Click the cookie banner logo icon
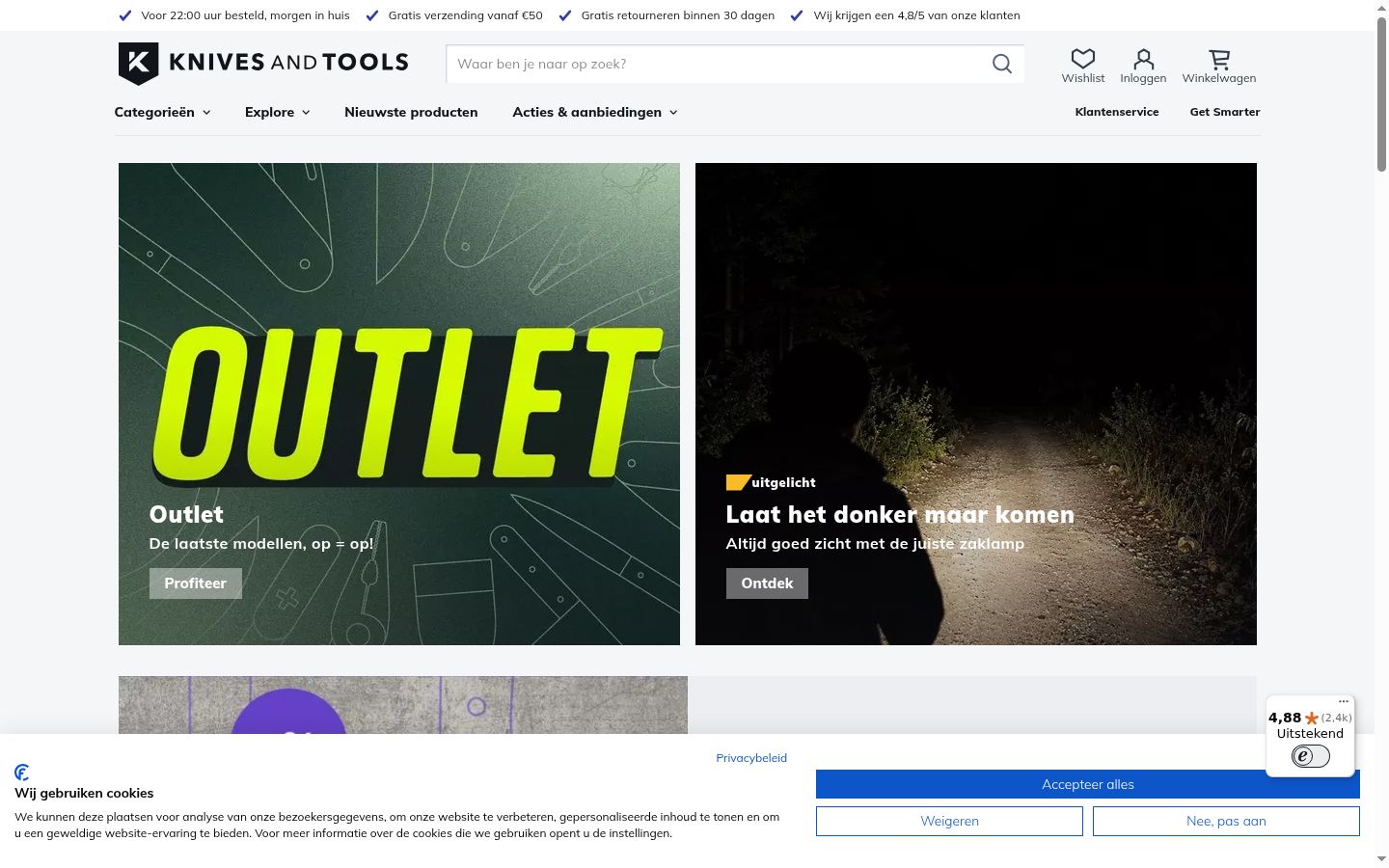 (x=22, y=773)
